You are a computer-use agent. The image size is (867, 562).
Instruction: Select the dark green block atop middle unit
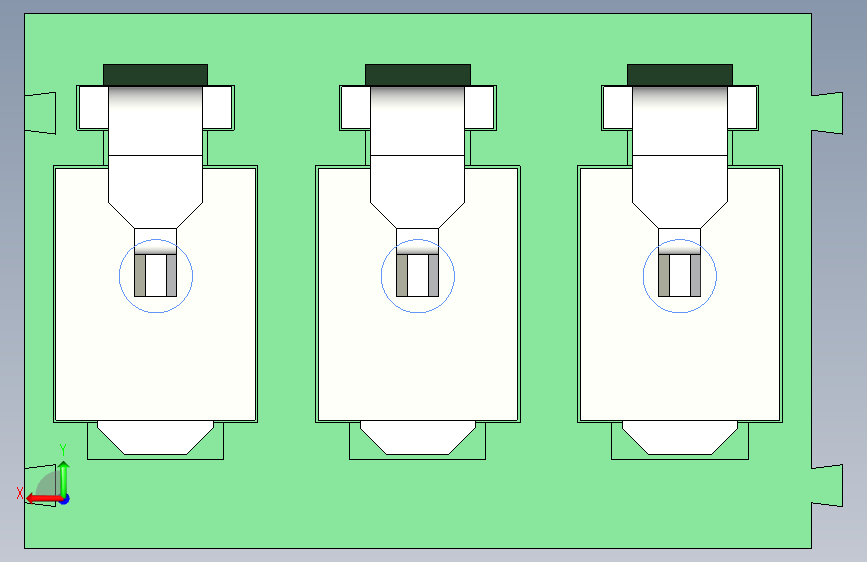coord(418,75)
